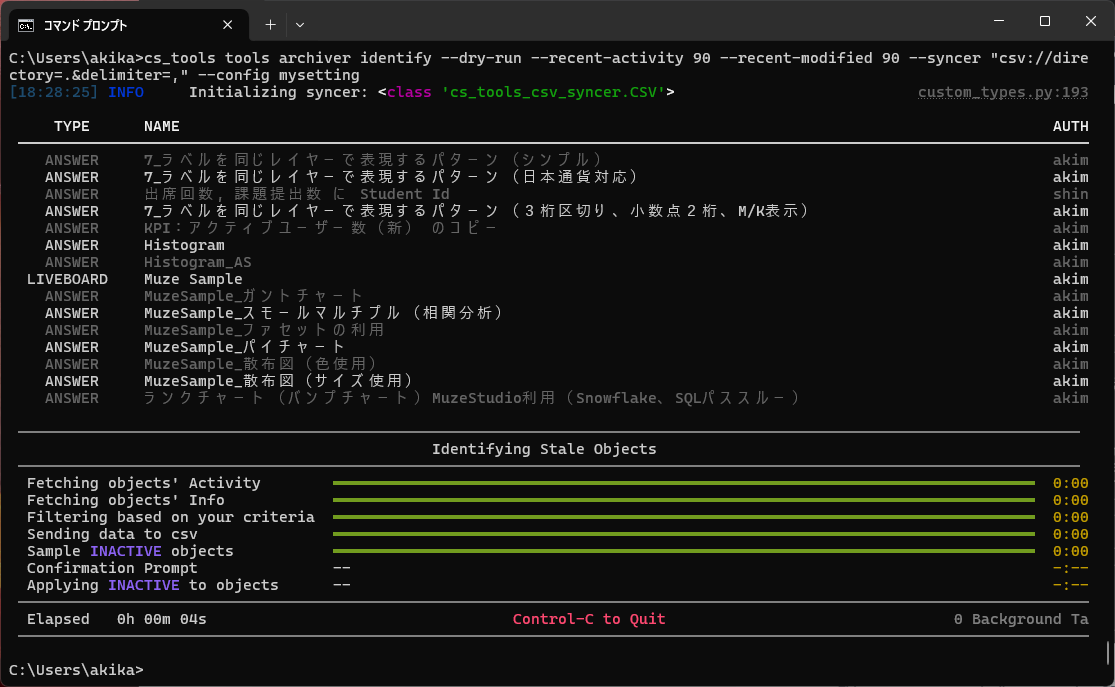Click the bottom C:\Users\akika> prompt line
The image size is (1115, 687).
[76, 669]
